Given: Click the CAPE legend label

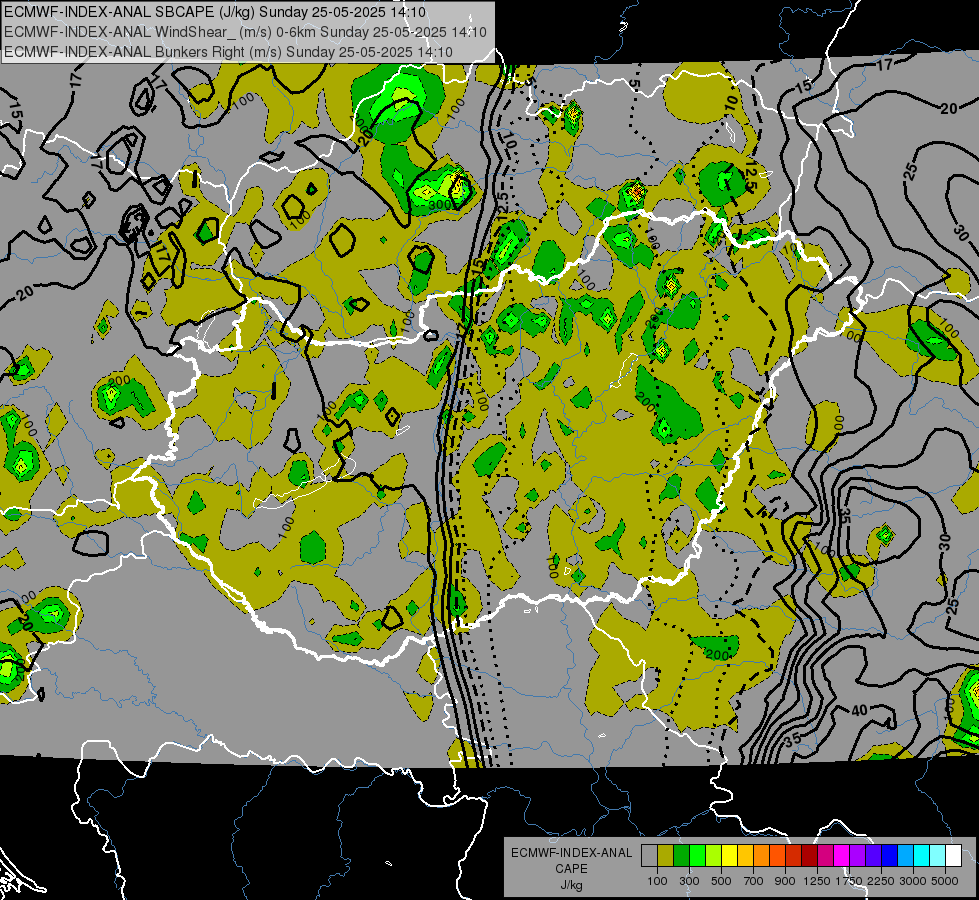Looking at the screenshot, I should coord(571,869).
